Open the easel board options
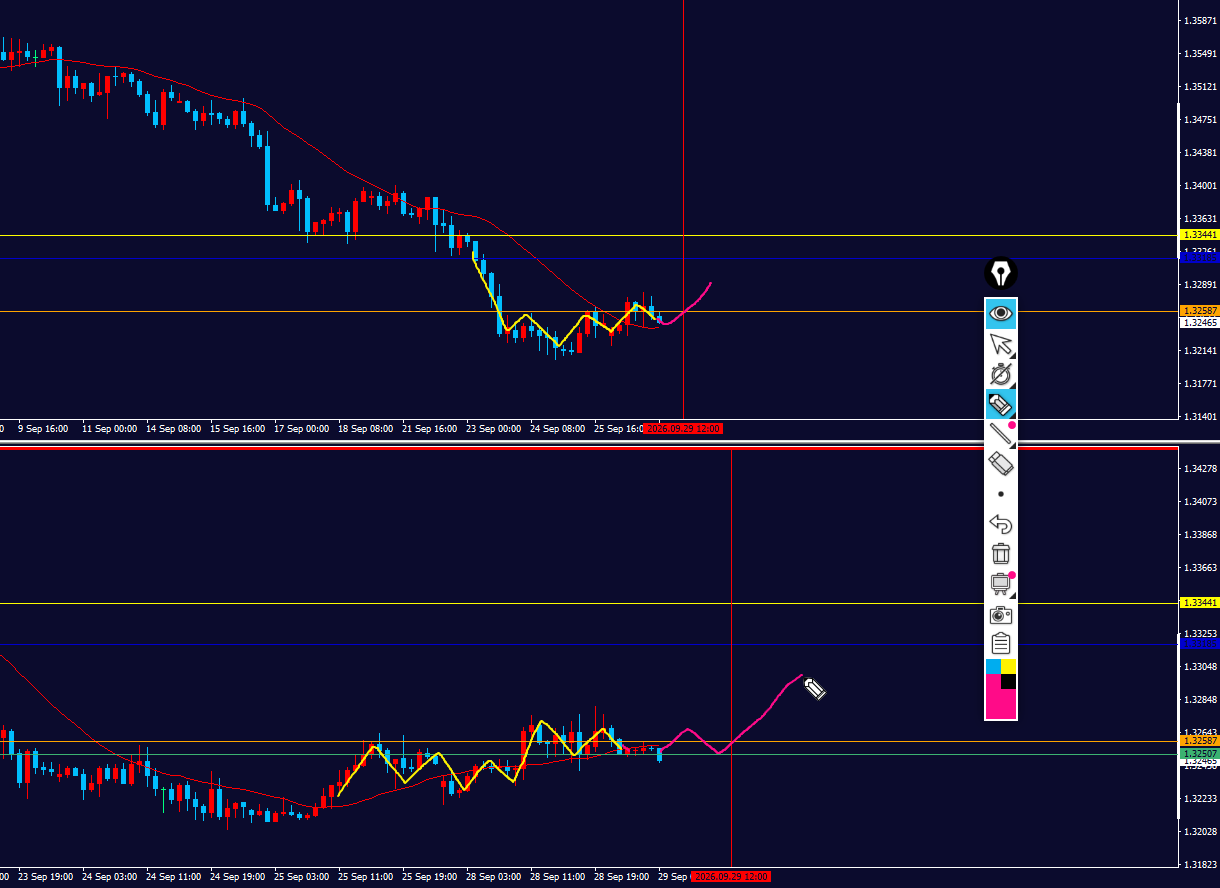The height and width of the screenshot is (888, 1220). point(1001,584)
